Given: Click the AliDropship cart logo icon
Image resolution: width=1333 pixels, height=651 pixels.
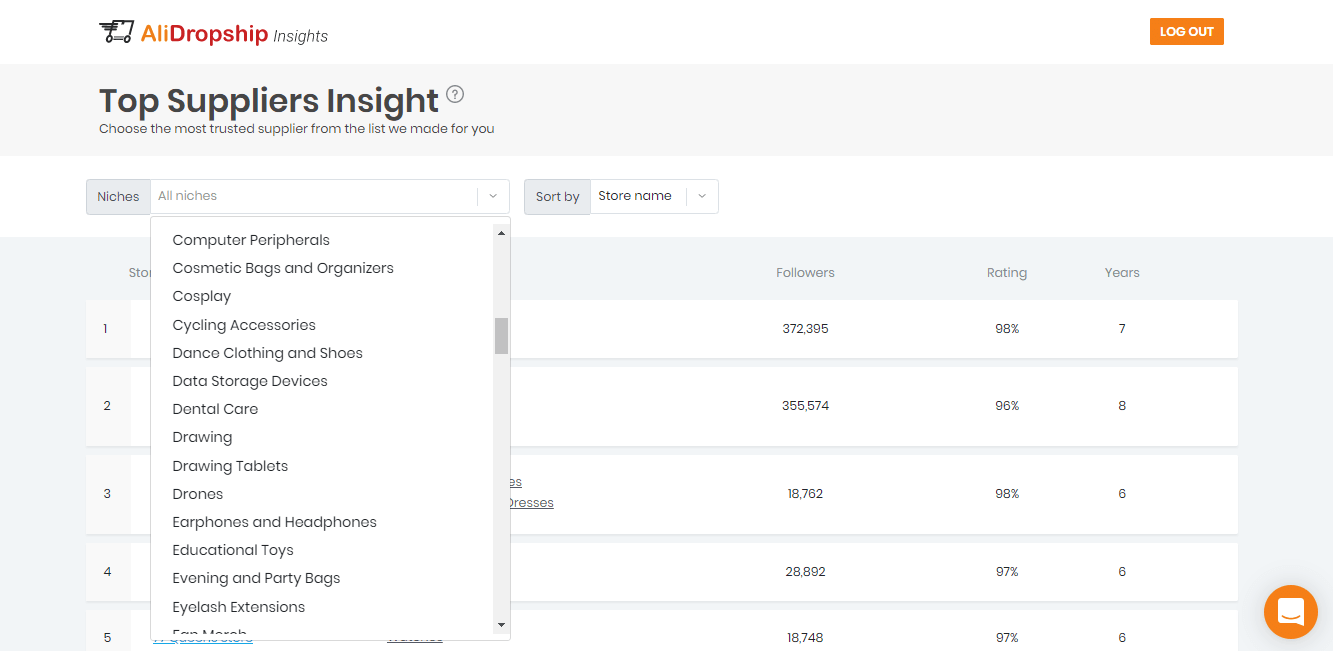Looking at the screenshot, I should coord(117,31).
